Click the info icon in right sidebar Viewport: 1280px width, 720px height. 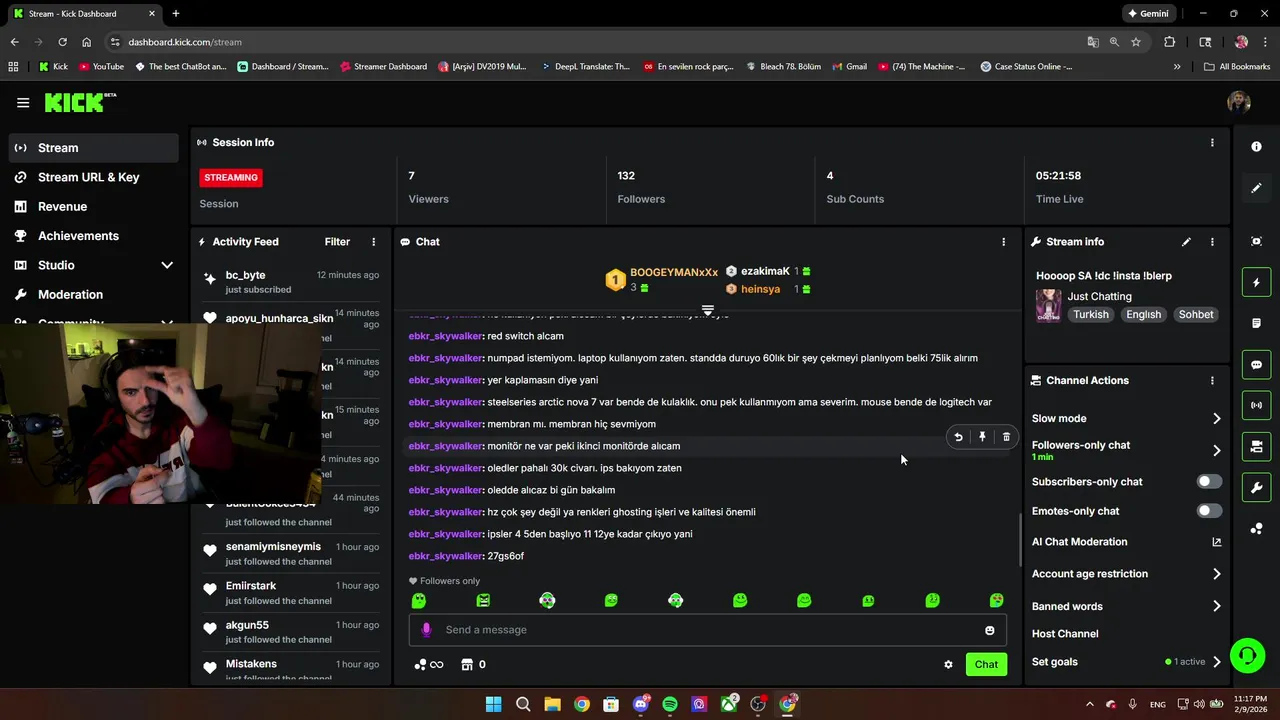[x=1257, y=147]
